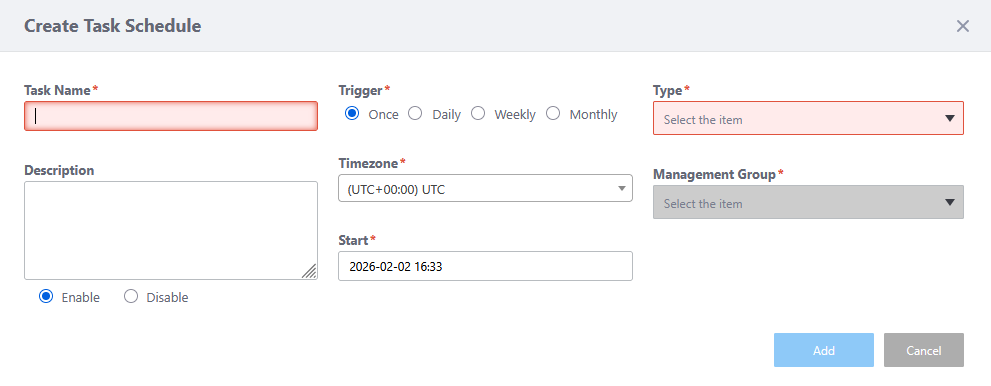Select the Daily trigger option
Image resolution: width=991 pixels, height=386 pixels.
(x=415, y=114)
